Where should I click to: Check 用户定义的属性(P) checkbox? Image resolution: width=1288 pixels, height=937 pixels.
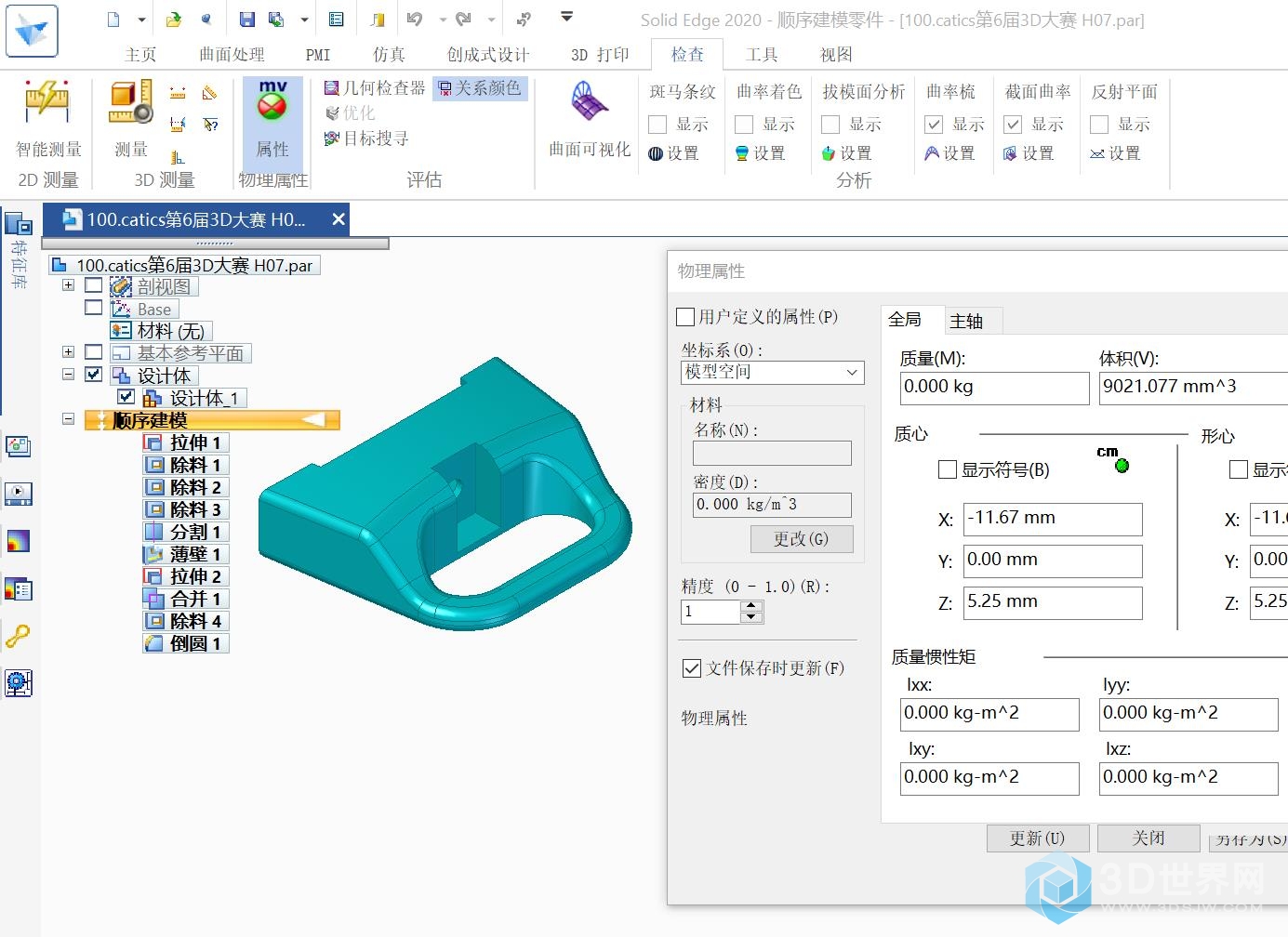pos(685,317)
